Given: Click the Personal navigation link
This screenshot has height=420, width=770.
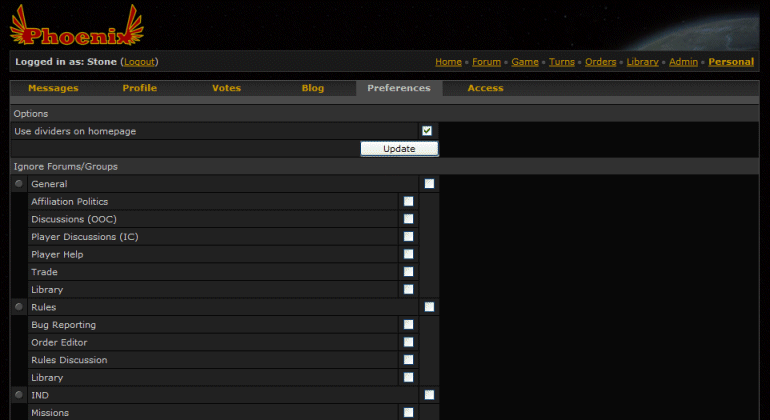Looking at the screenshot, I should pyautogui.click(x=731, y=62).
